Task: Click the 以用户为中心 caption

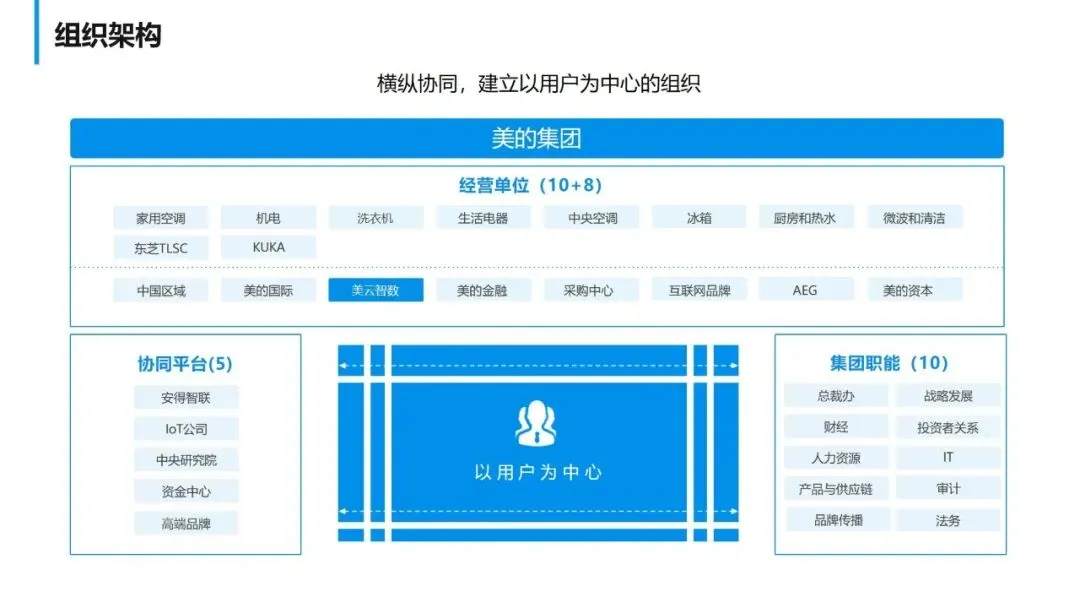Action: pyautogui.click(x=538, y=472)
